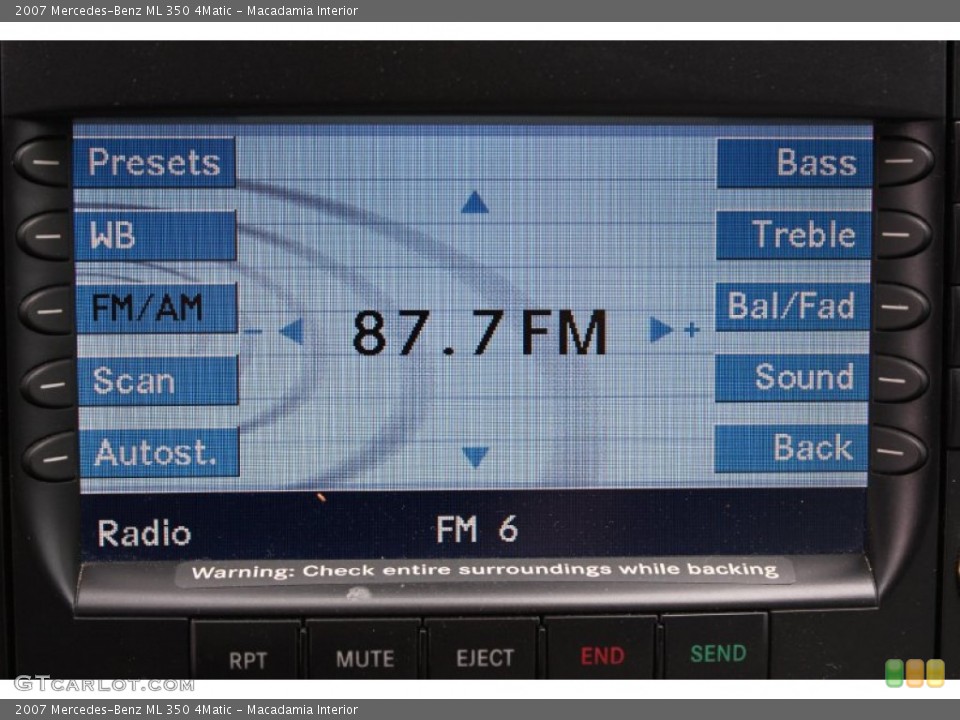
Task: Push the physical key beside FM/AM
Action: (48, 310)
